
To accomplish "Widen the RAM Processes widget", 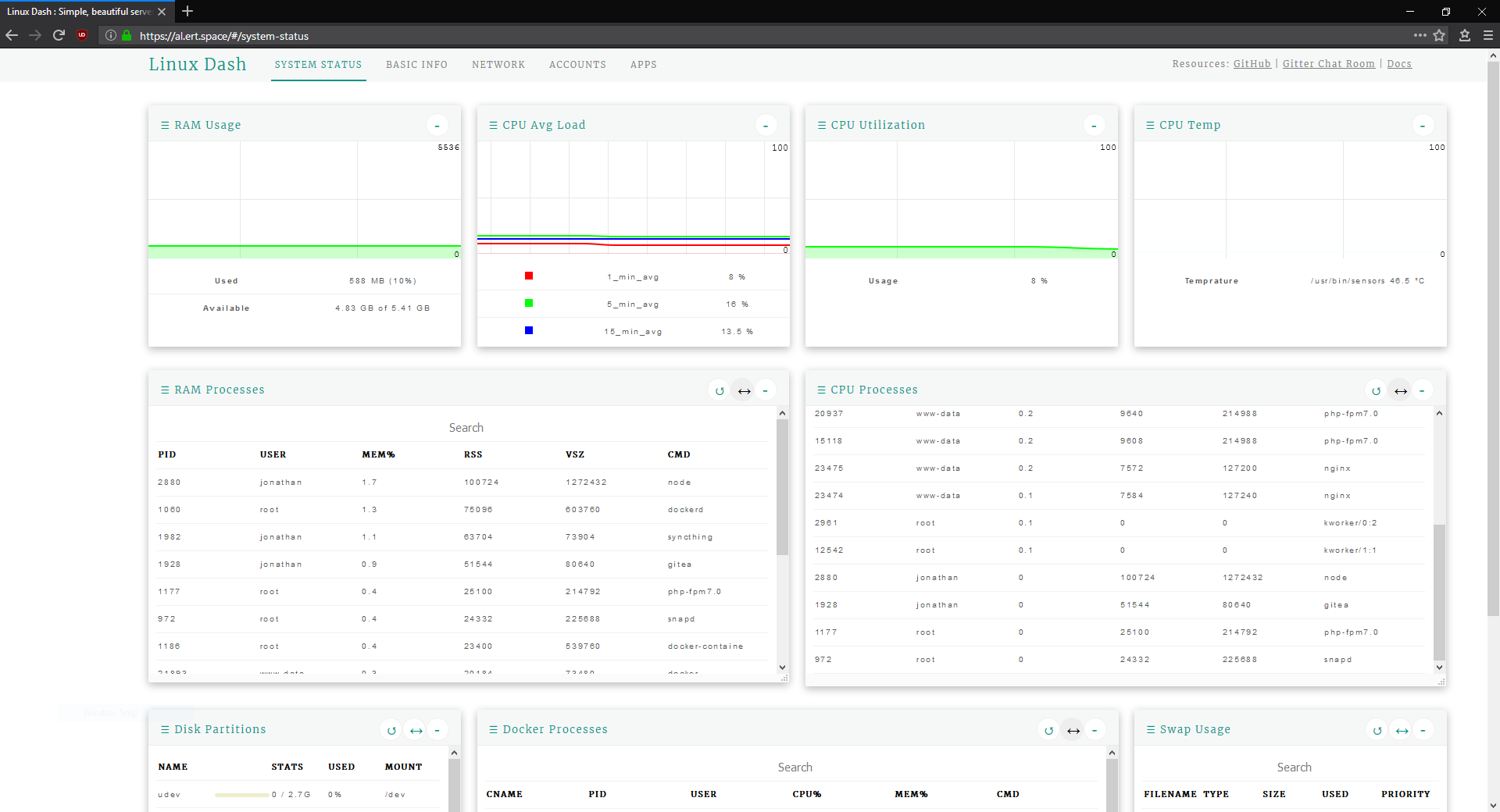I will [744, 390].
